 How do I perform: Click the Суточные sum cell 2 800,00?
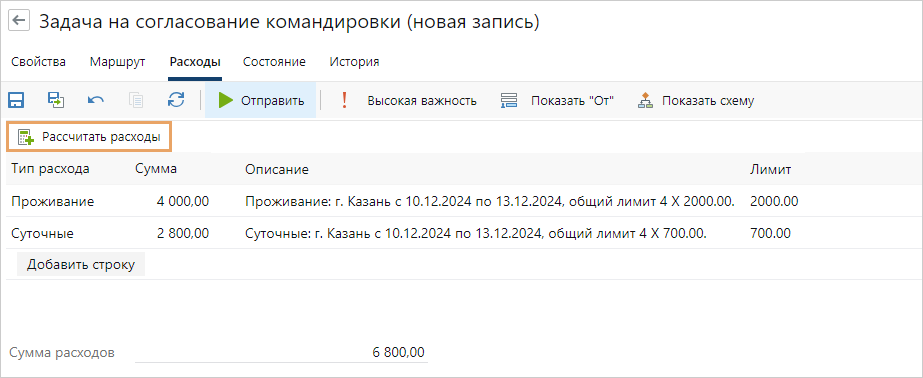182,233
